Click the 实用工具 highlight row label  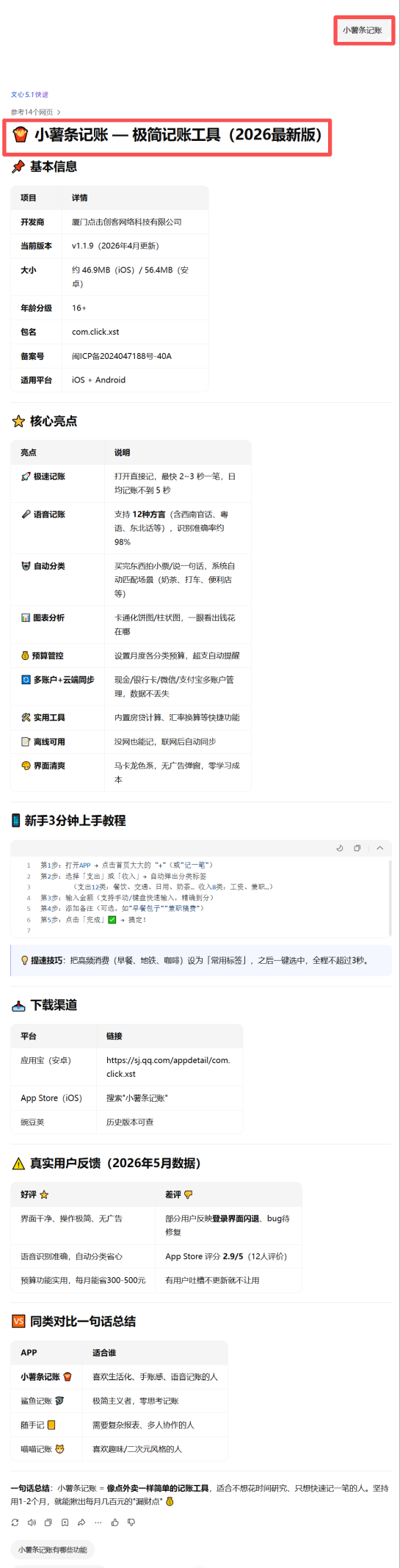(43, 717)
